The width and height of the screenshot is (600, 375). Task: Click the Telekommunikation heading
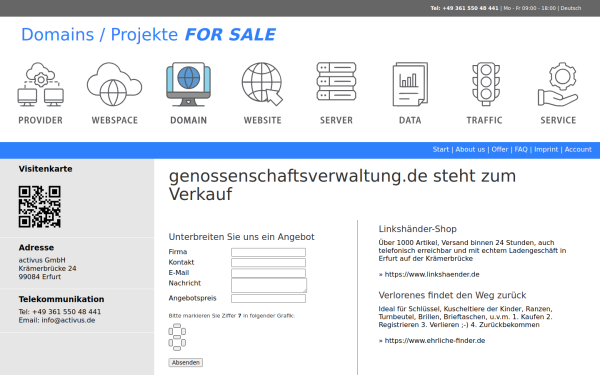[x=61, y=299]
